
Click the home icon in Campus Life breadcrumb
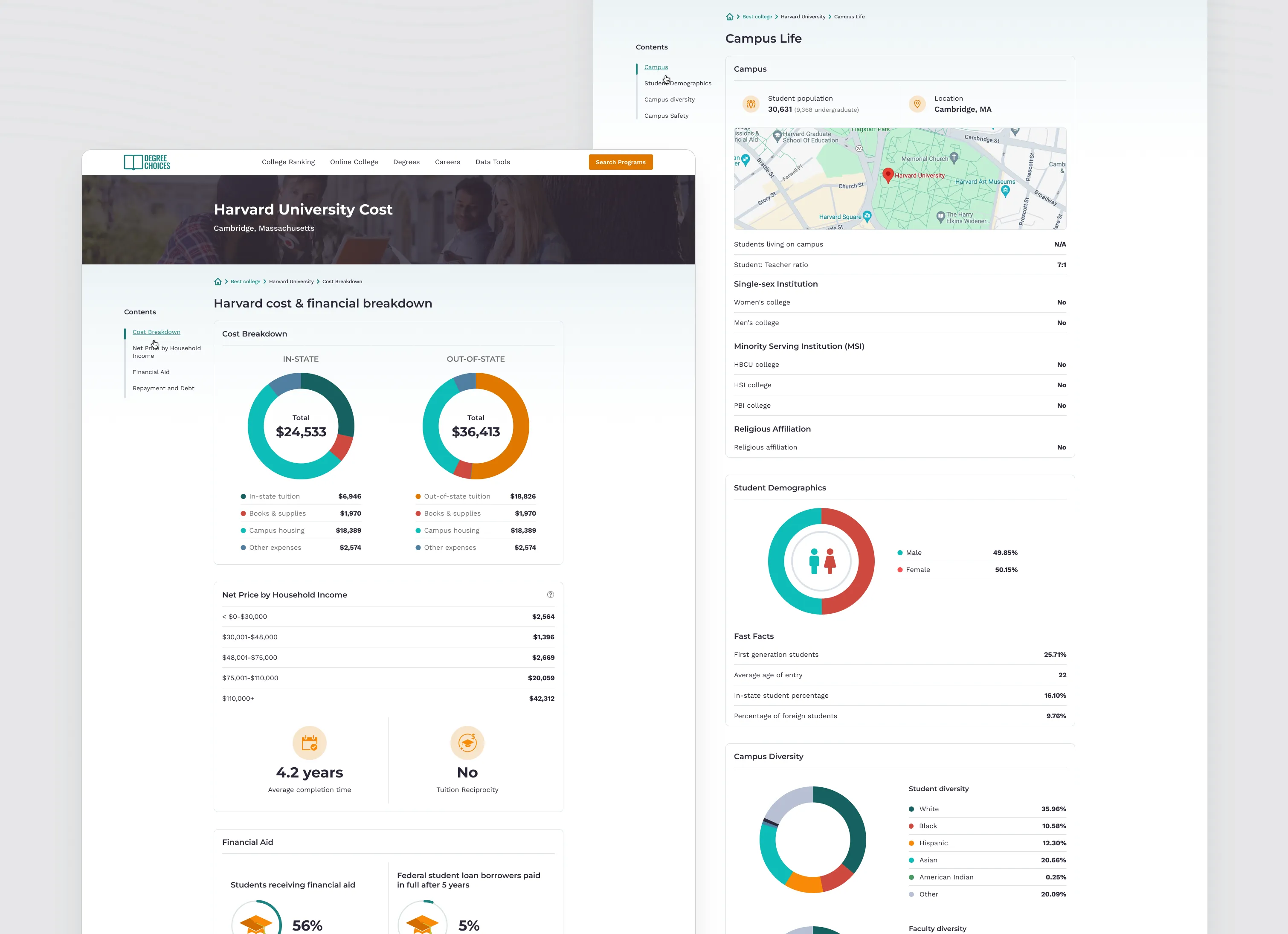pyautogui.click(x=730, y=17)
